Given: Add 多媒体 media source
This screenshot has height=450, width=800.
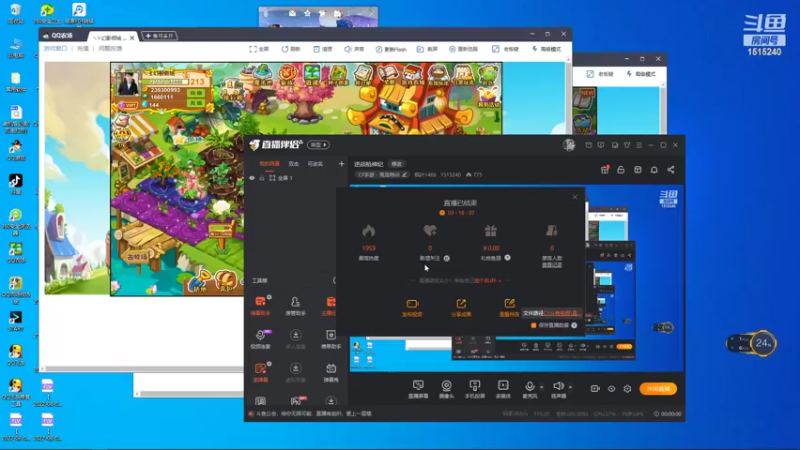Looking at the screenshot, I should click(x=503, y=389).
